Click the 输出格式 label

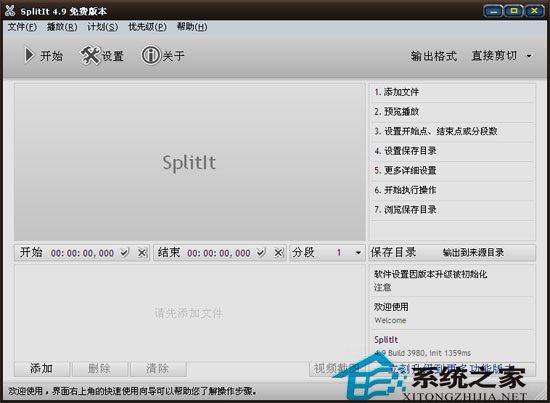[x=434, y=56]
